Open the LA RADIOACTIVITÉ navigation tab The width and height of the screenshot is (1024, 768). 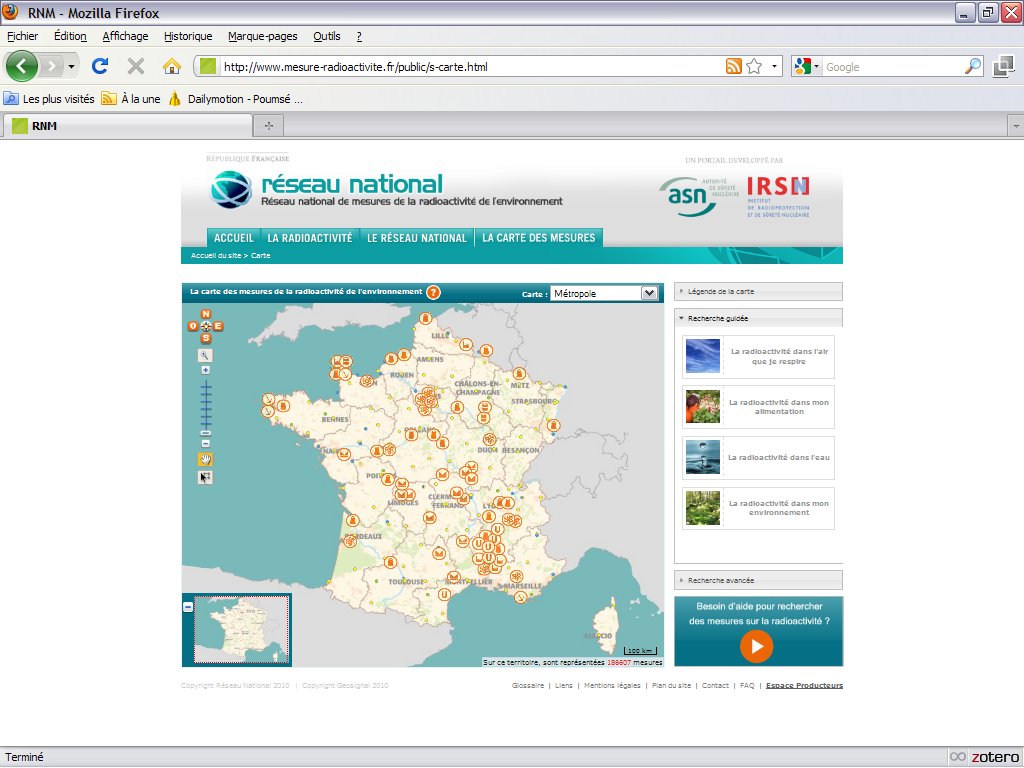click(x=309, y=238)
